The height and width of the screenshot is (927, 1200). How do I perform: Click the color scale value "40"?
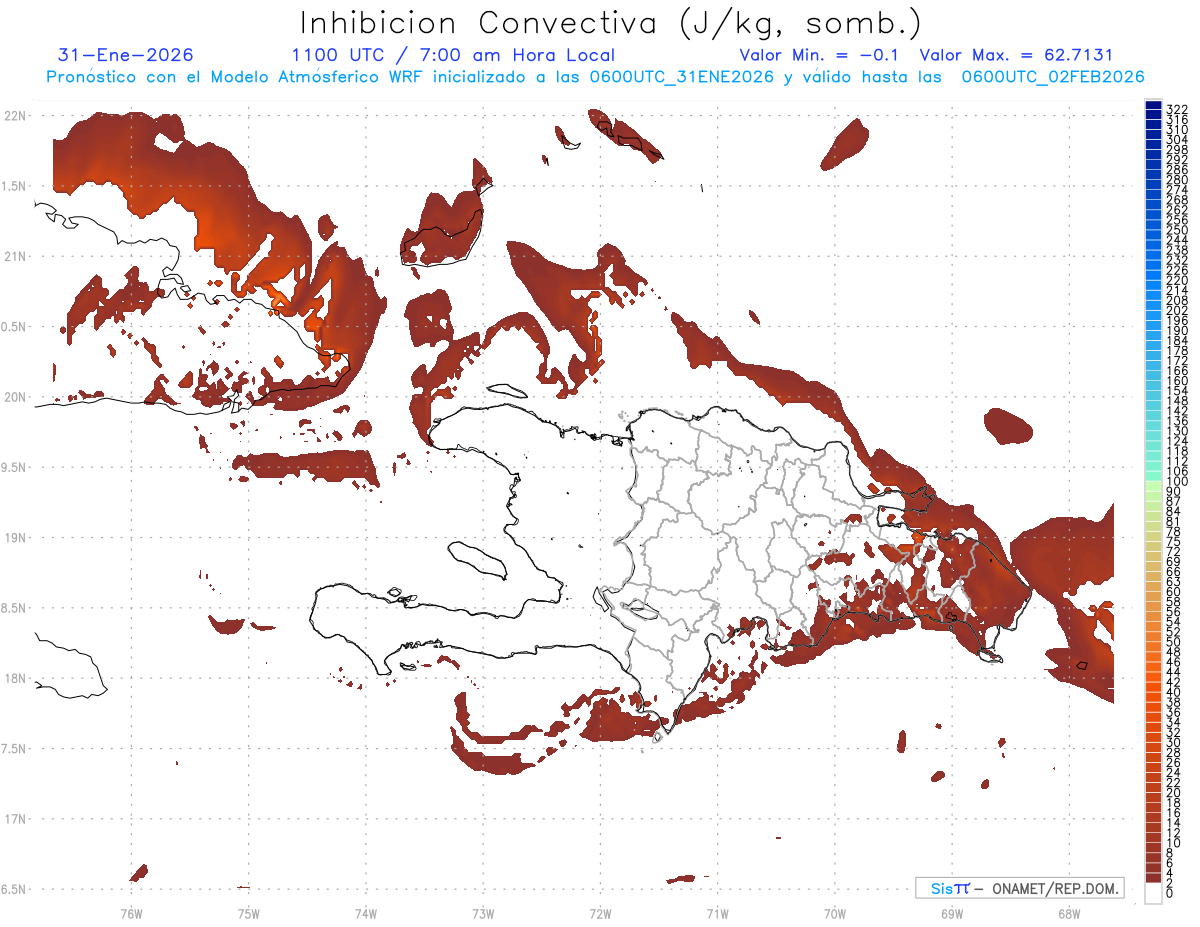(1174, 692)
